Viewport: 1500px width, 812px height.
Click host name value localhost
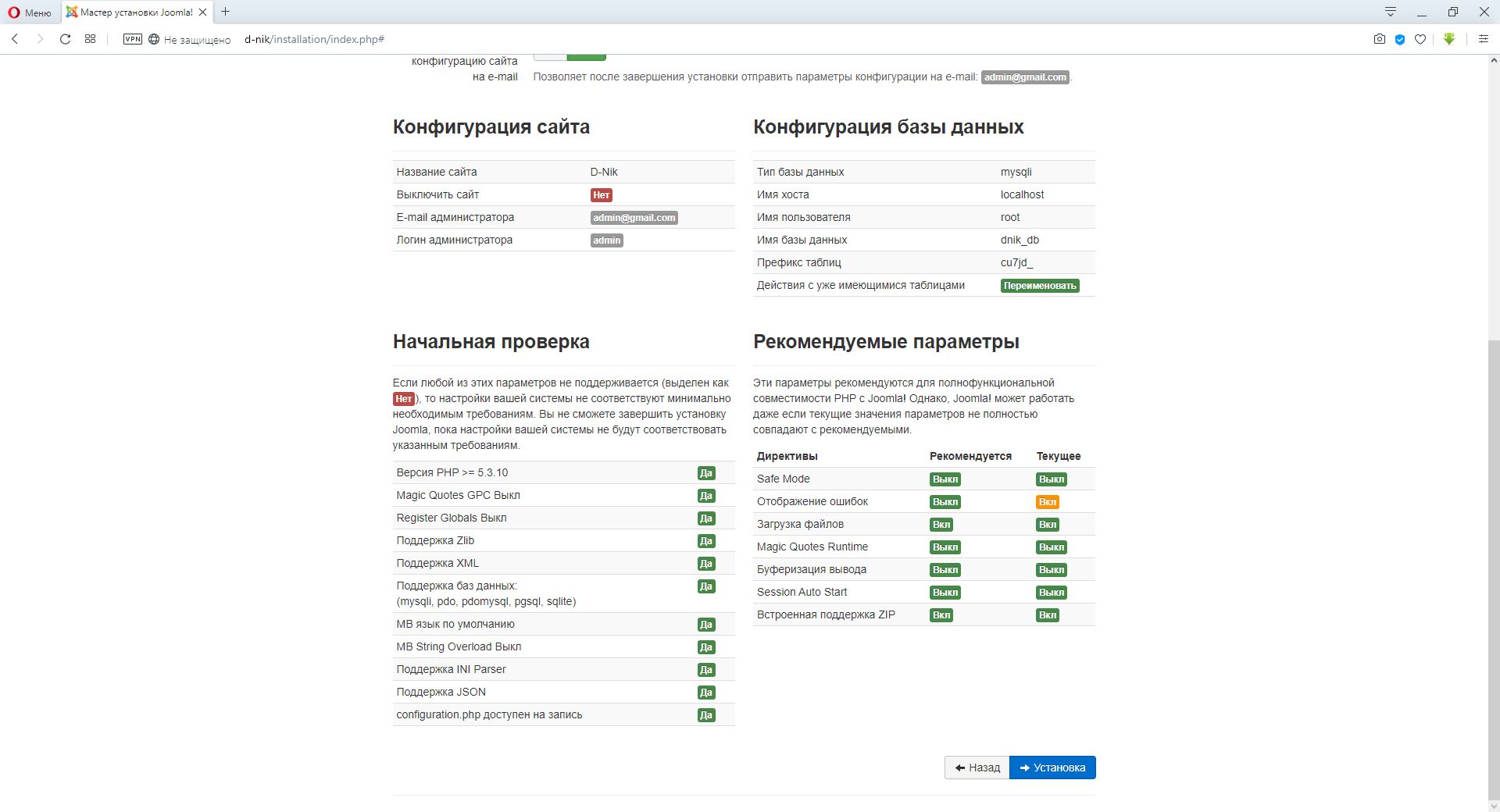coord(1022,194)
